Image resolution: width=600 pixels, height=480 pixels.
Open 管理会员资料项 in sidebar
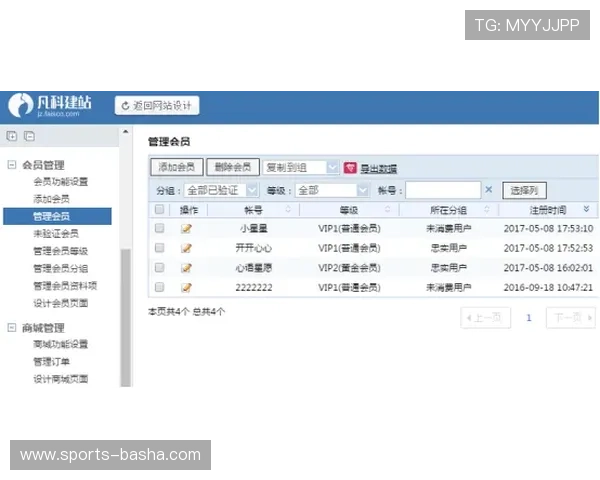click(x=65, y=286)
